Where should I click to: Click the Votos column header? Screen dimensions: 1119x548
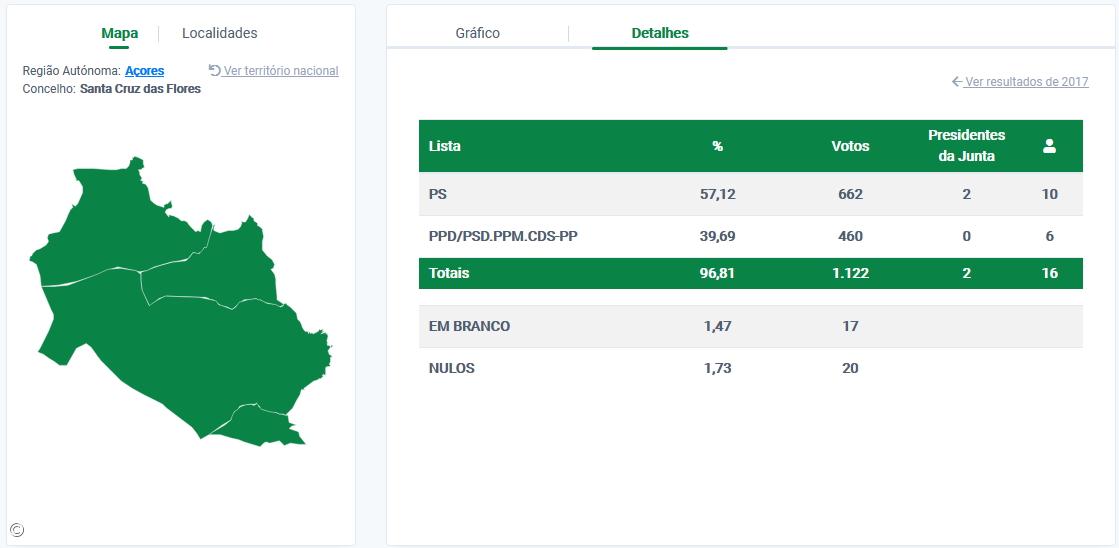850,146
